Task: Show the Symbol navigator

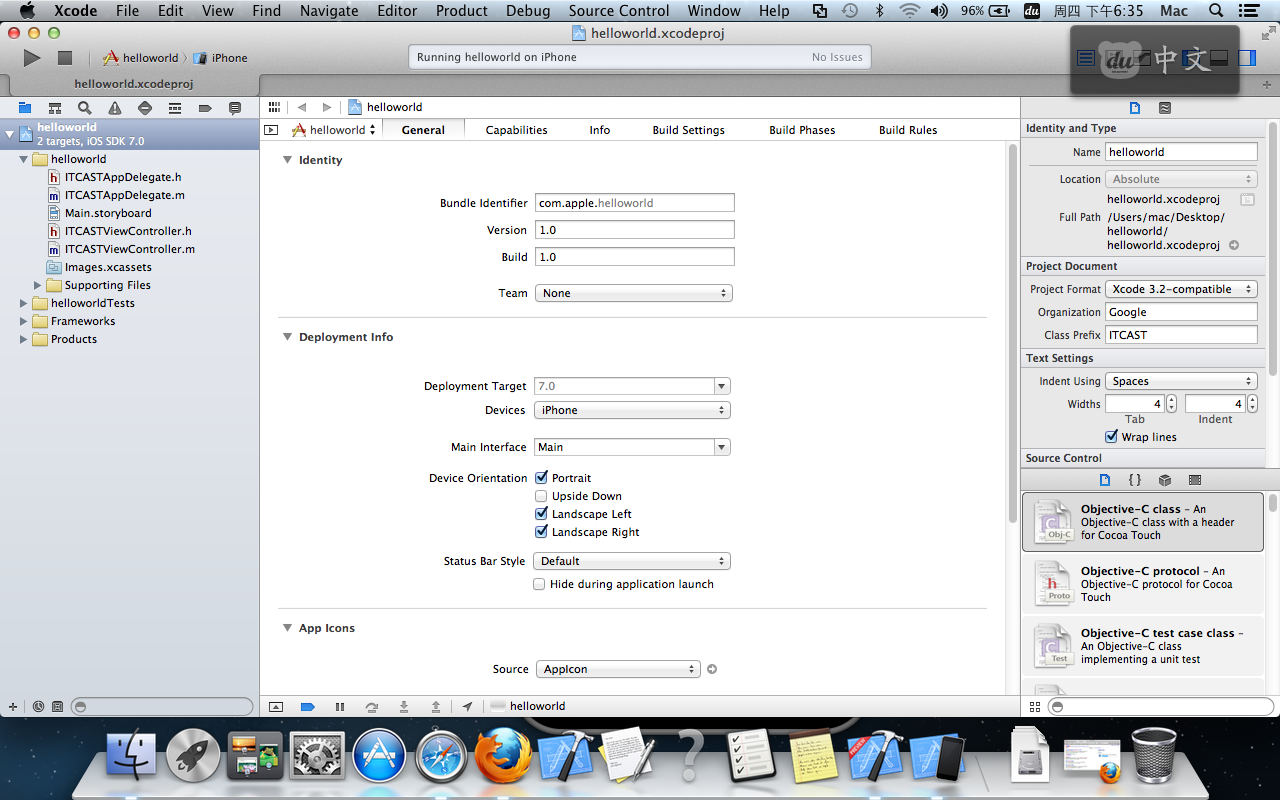Action: click(55, 108)
